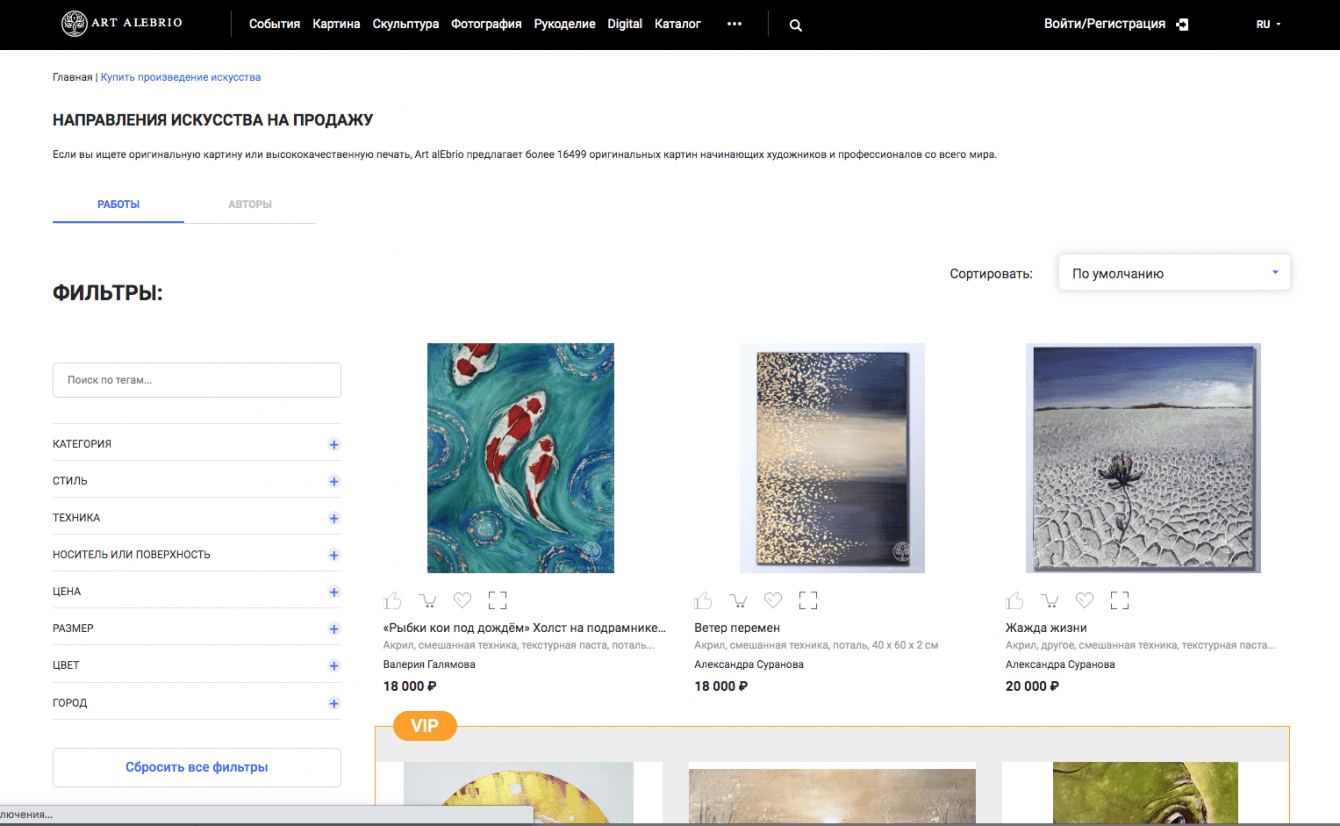Open fullscreen view of «Рыбки кои под дождём»
Image resolution: width=1340 pixels, height=826 pixels.
[x=498, y=600]
